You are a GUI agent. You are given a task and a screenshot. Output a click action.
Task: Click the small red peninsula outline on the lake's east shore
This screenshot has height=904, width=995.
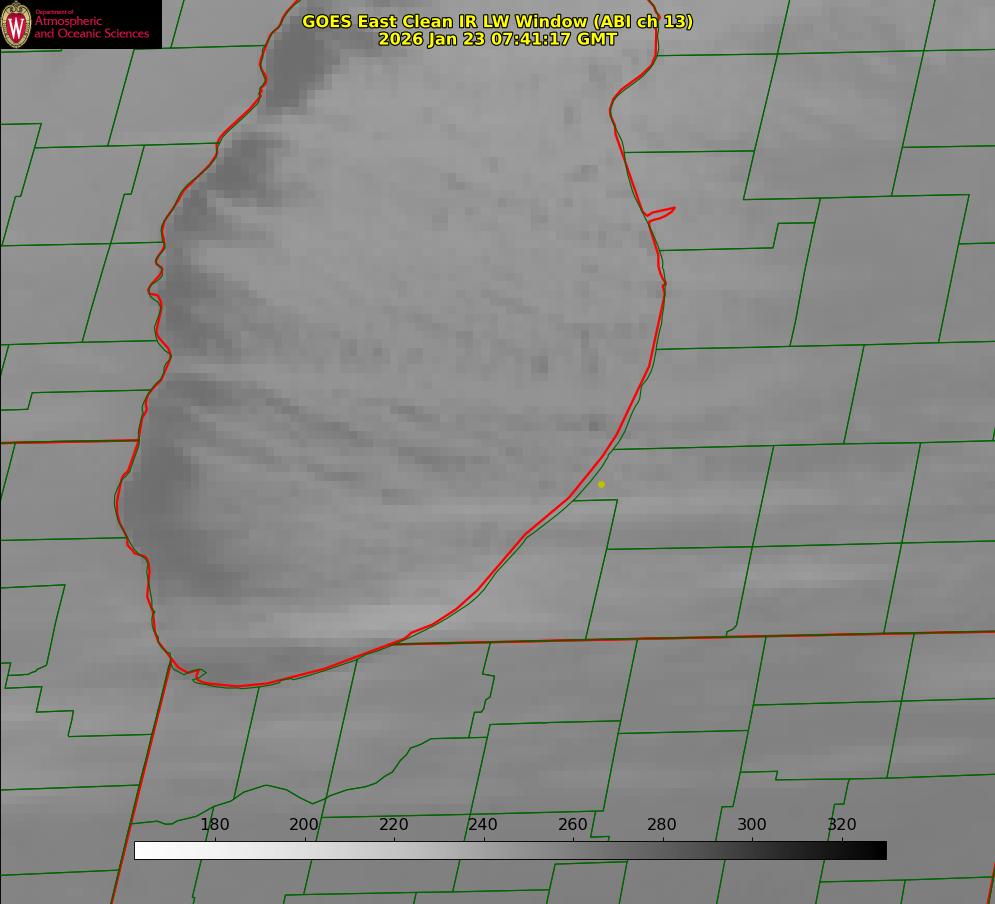click(x=661, y=212)
